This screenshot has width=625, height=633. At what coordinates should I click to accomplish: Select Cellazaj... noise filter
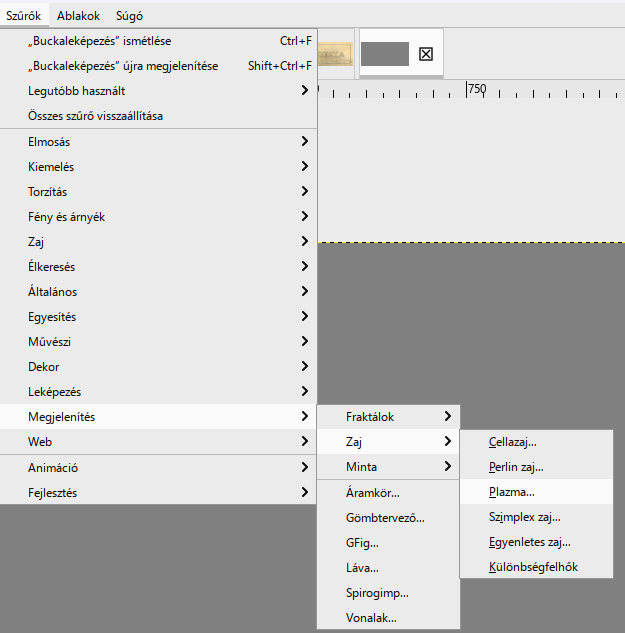coord(537,442)
